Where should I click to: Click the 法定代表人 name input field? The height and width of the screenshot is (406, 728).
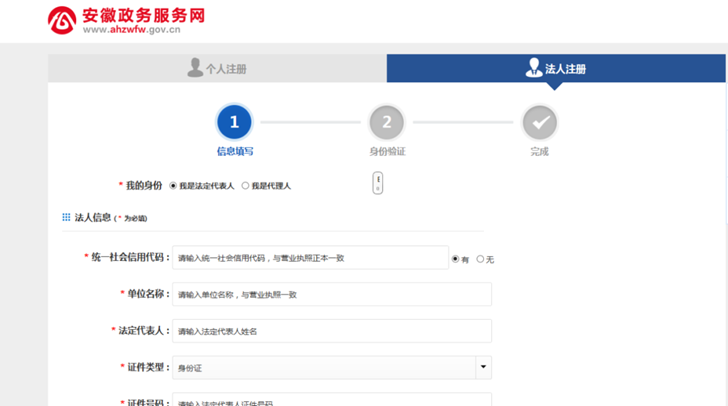pyautogui.click(x=331, y=331)
